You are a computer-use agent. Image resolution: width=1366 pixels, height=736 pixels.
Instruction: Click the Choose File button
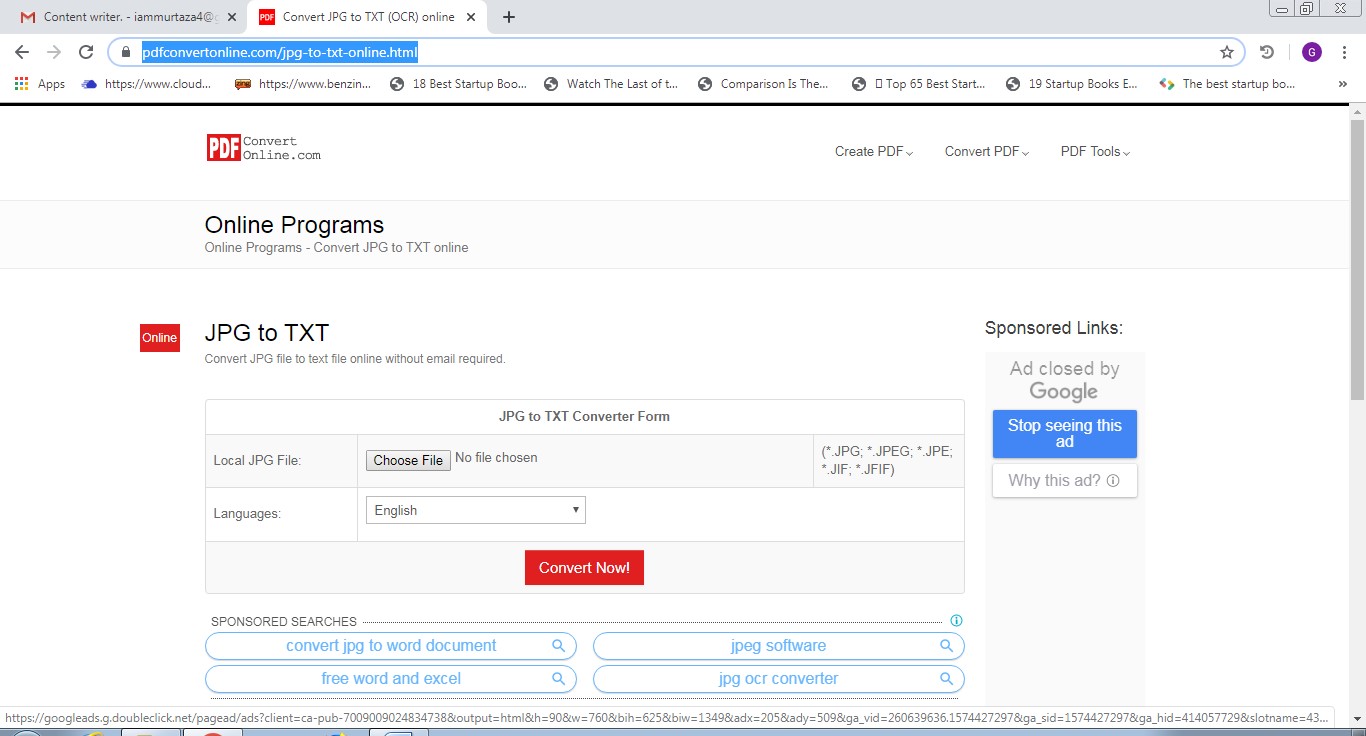point(408,460)
